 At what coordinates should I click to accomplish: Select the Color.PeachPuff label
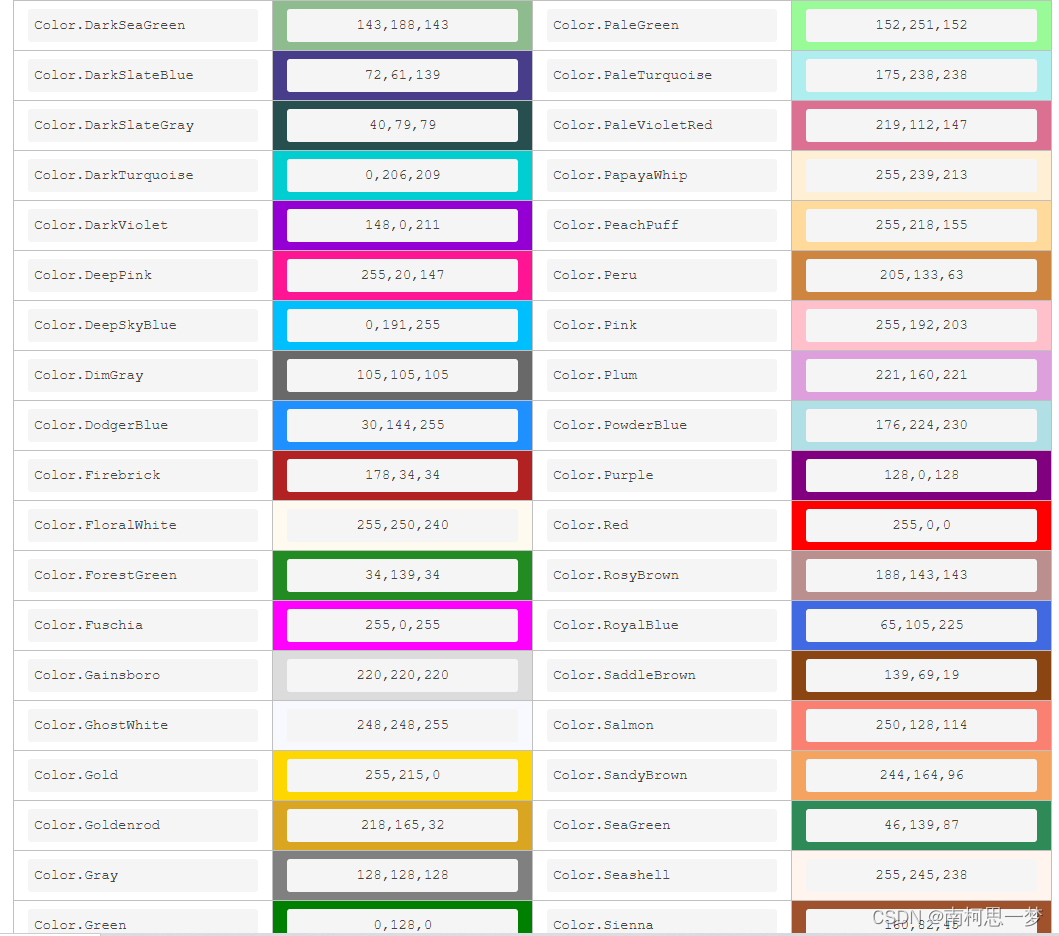coord(662,225)
